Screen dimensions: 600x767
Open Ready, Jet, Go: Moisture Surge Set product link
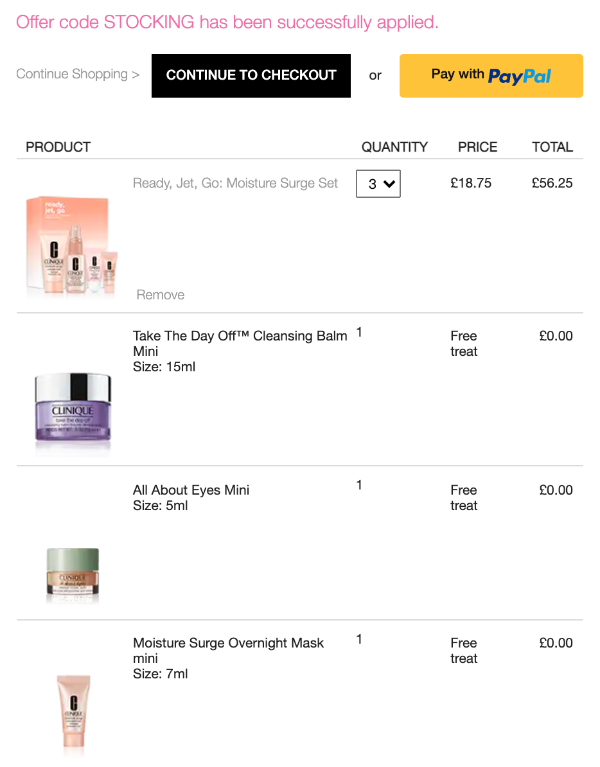coord(235,184)
